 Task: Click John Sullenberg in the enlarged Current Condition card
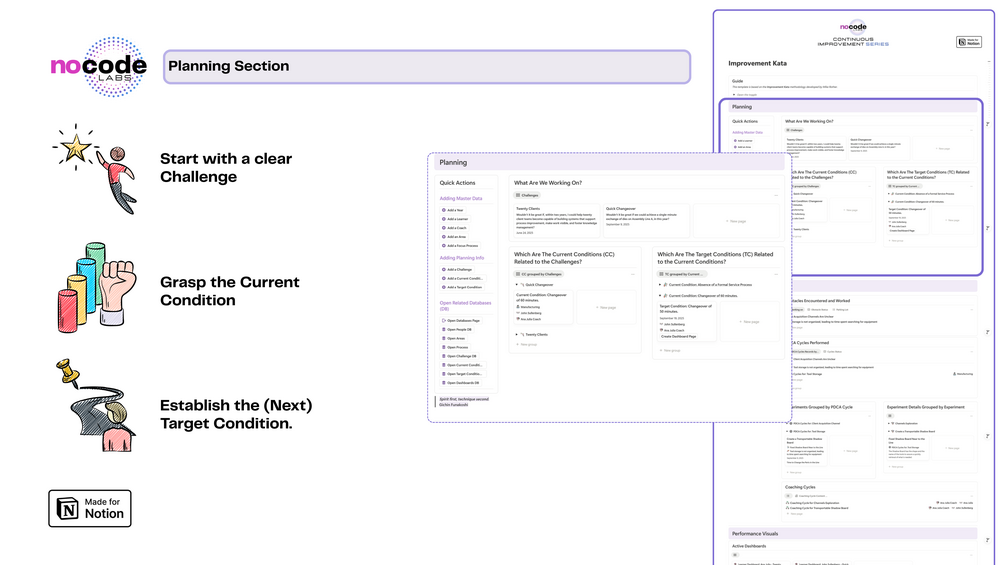[530, 313]
